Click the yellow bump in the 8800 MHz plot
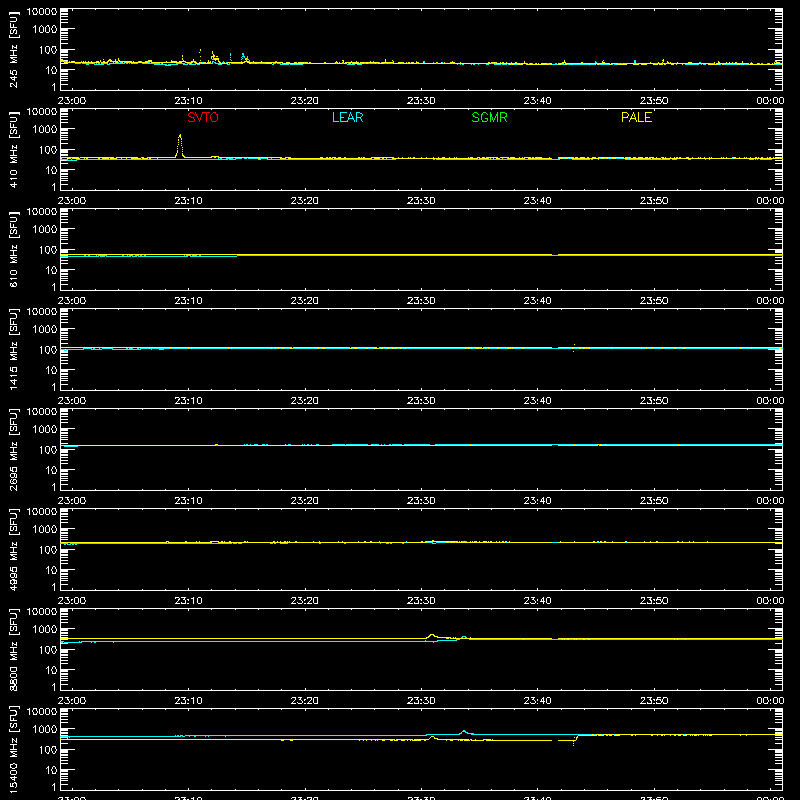Viewport: 800px width, 800px height. [x=432, y=636]
